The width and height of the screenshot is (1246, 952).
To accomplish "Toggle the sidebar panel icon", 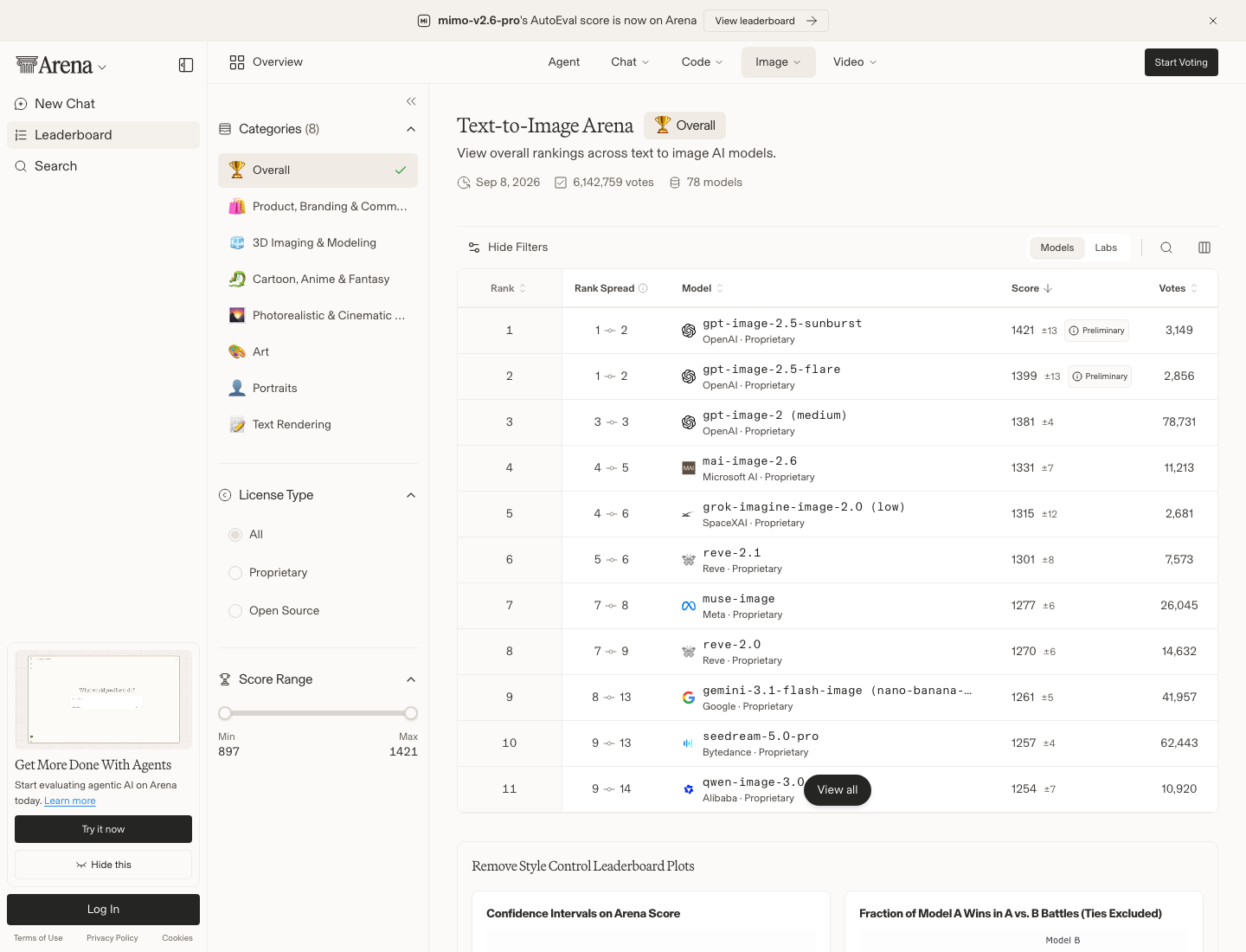I will (186, 65).
